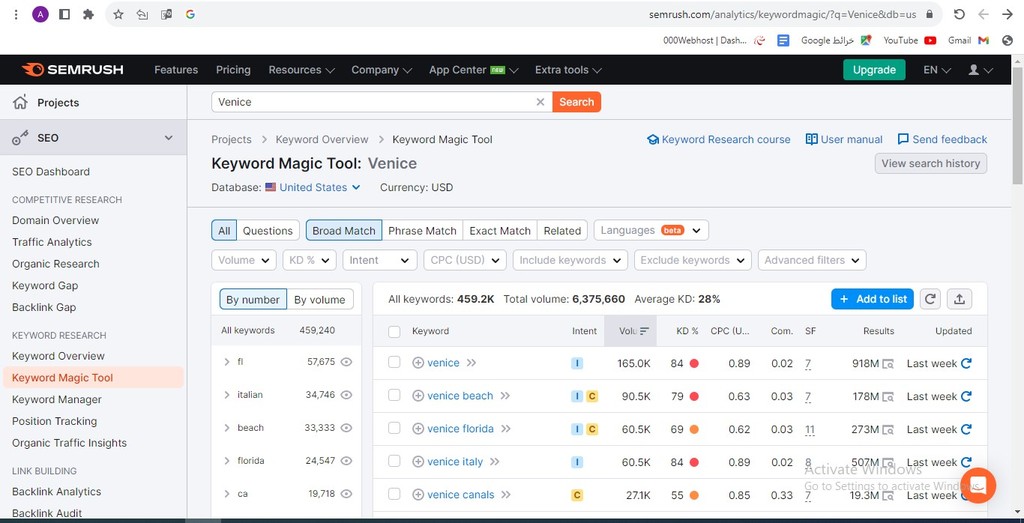Open the Intent filter dropdown
The height and width of the screenshot is (523, 1024).
(379, 260)
